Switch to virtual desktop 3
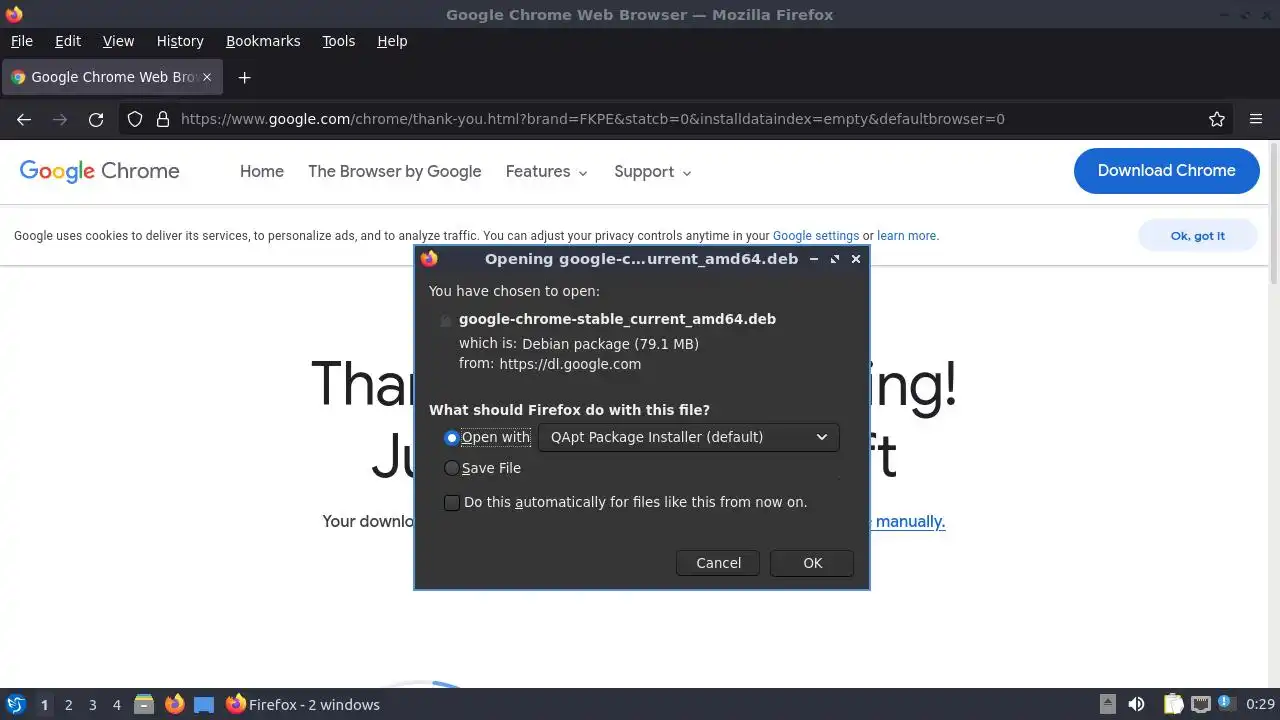This screenshot has width=1280, height=720. [x=92, y=705]
